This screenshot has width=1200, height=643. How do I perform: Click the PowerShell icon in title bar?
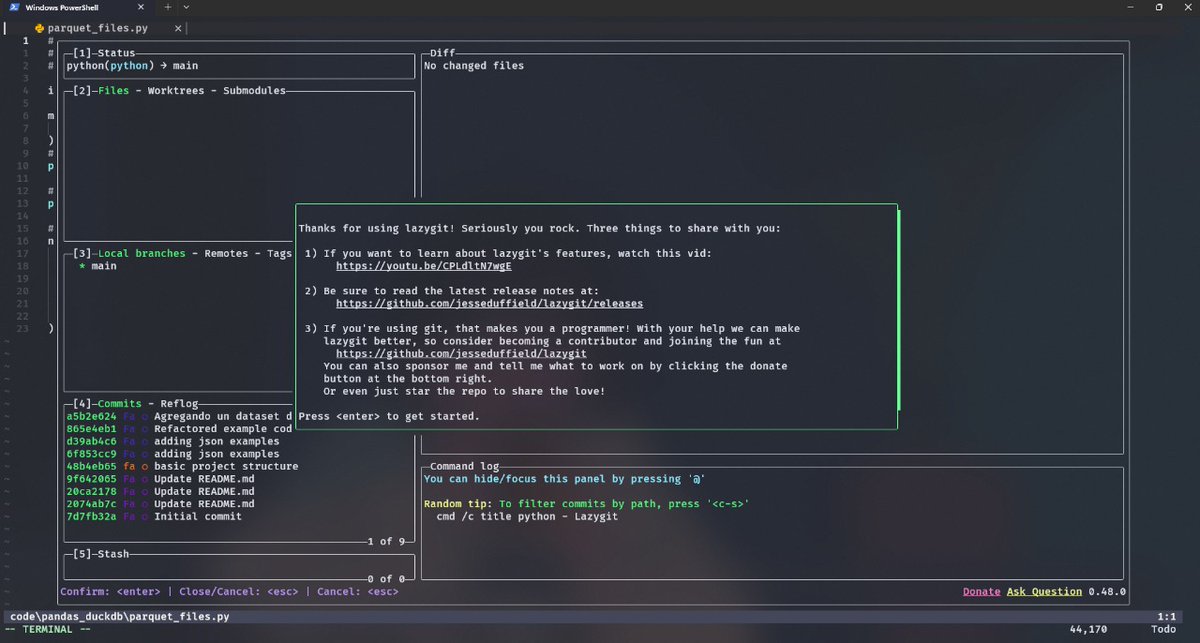[x=15, y=7]
